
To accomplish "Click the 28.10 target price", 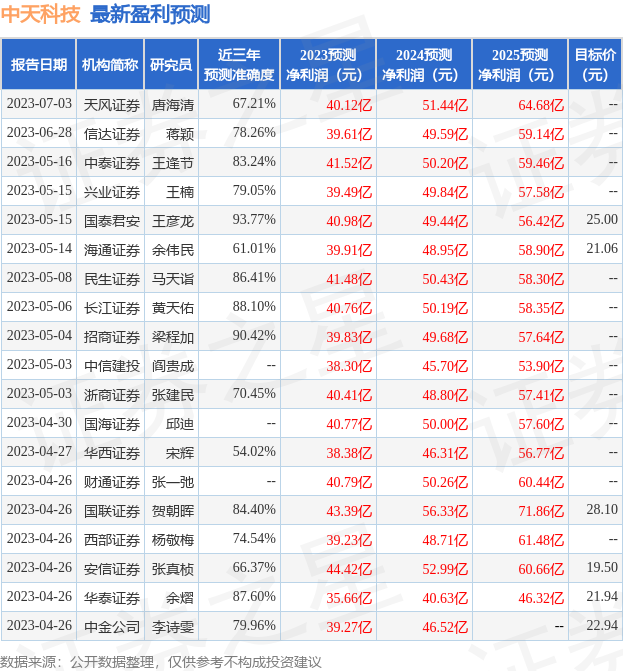I will tap(602, 510).
